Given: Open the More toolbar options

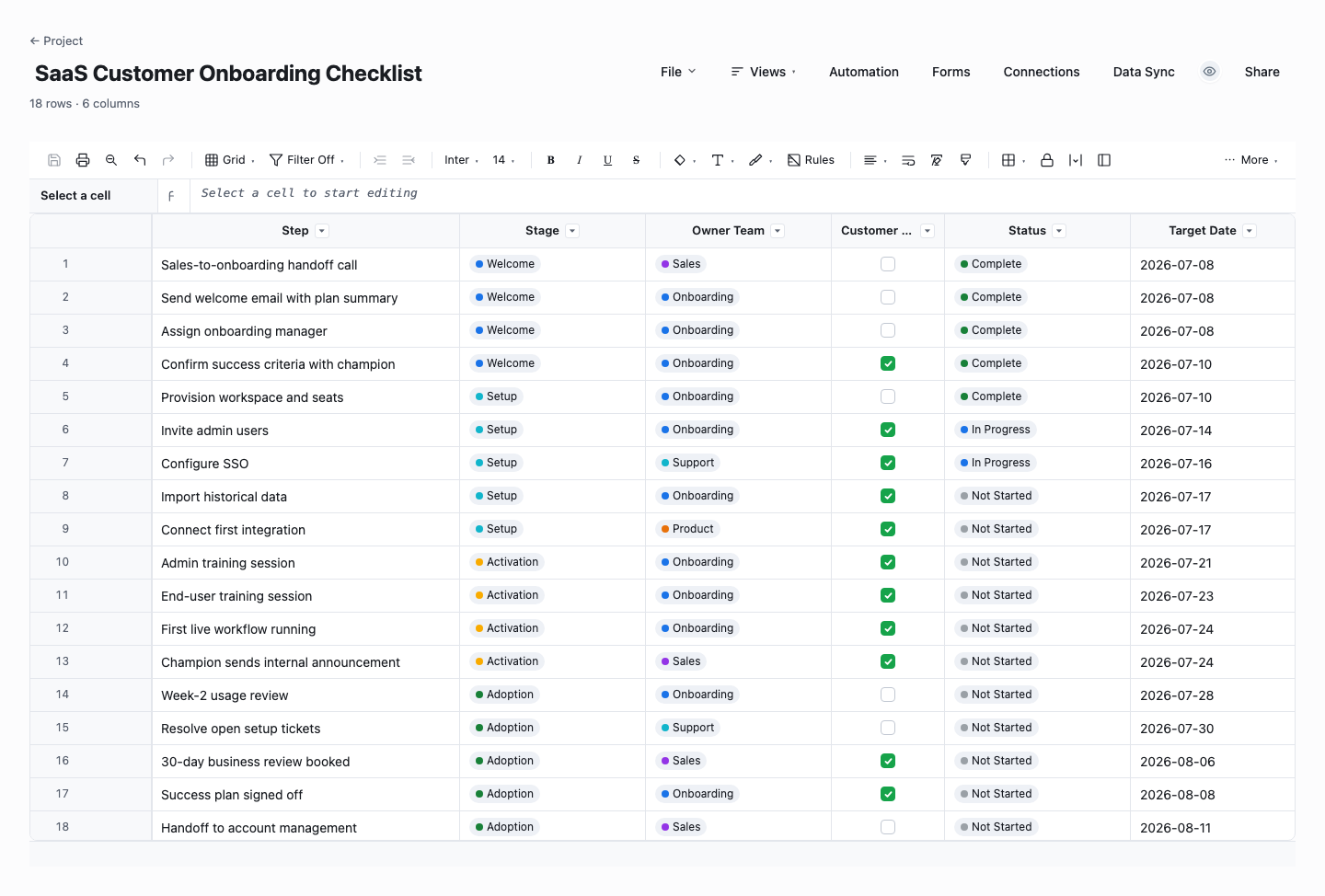Looking at the screenshot, I should click(x=1251, y=160).
